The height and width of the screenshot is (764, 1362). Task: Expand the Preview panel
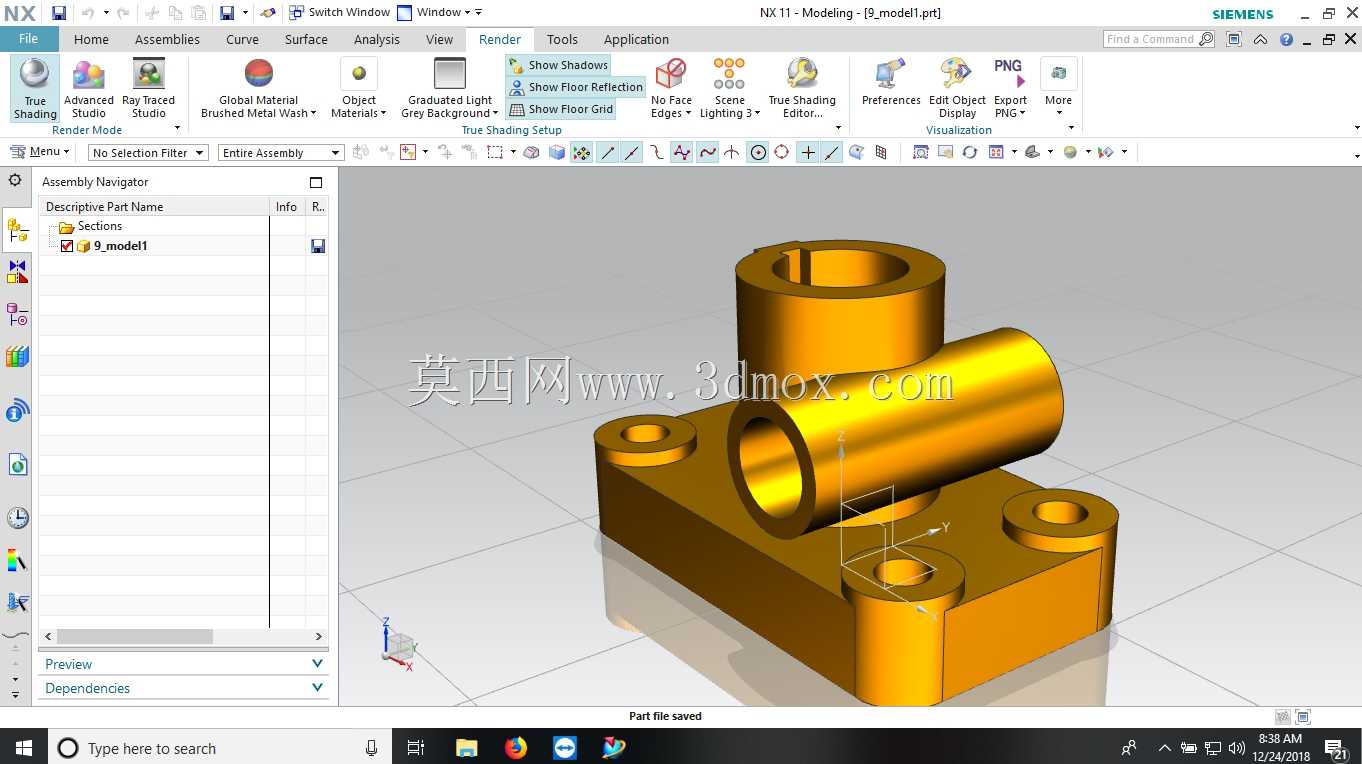pyautogui.click(x=184, y=664)
